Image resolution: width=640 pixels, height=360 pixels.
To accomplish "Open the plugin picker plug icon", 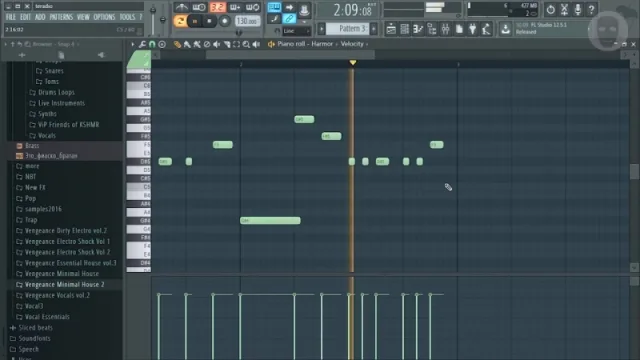I will (x=472, y=29).
